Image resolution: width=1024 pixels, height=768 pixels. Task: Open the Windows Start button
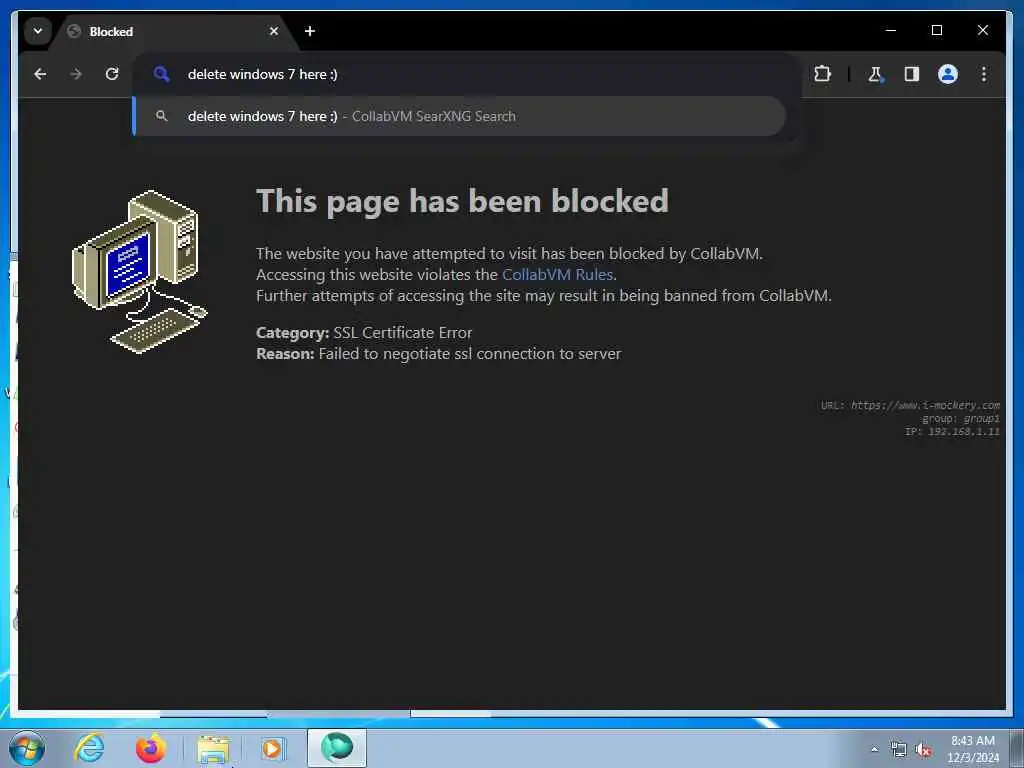coord(27,748)
